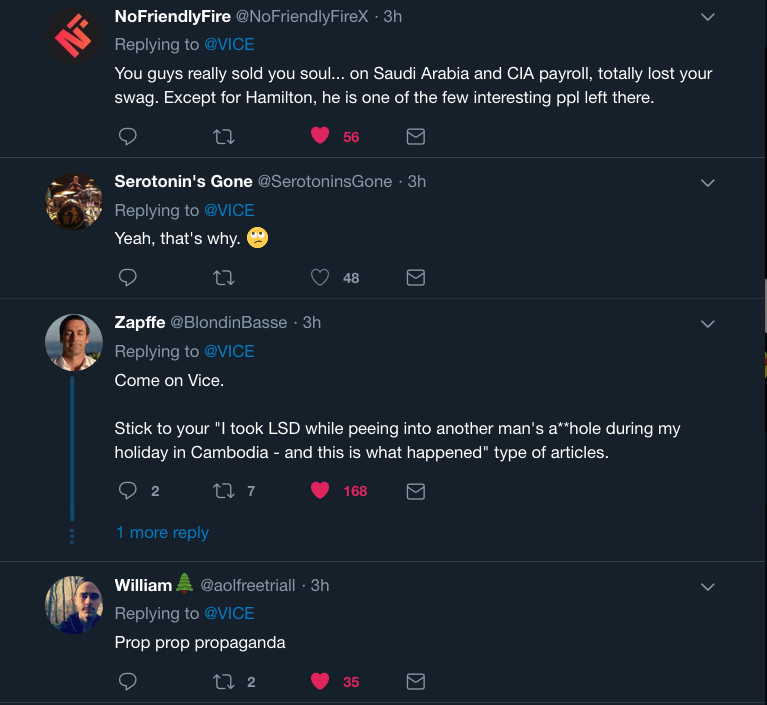Viewport: 767px width, 705px height.
Task: Reply to Serotonin's Gone tweet
Action: (x=127, y=277)
